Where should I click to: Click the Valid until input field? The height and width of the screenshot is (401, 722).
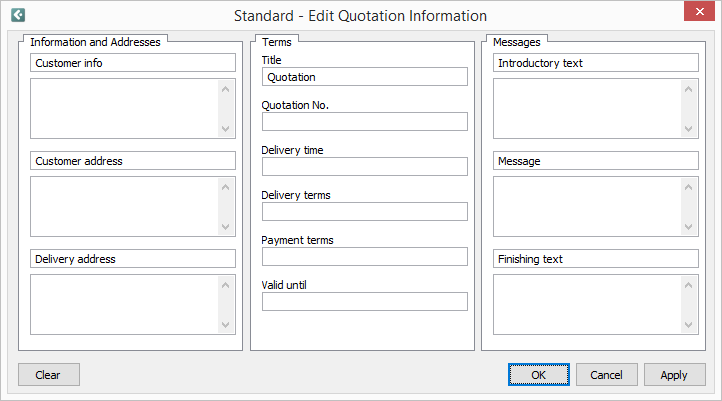[364, 302]
